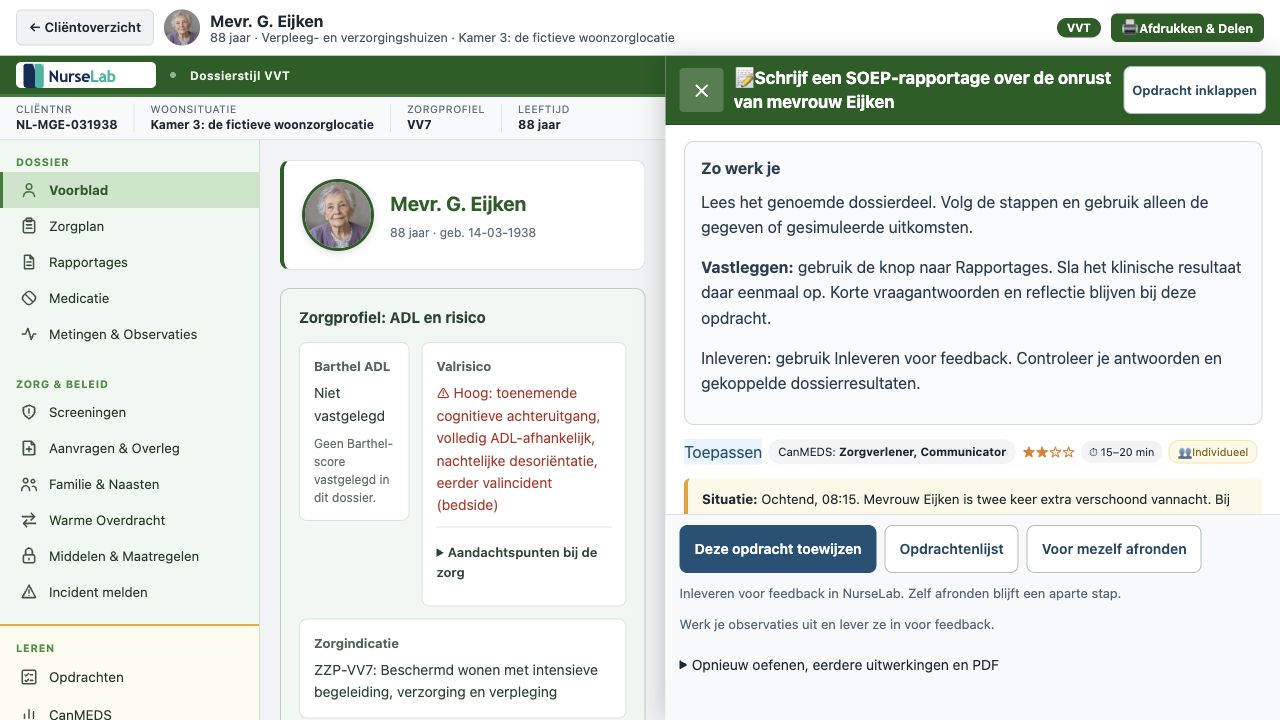1280x720 pixels.
Task: Click the Barthel ADL card
Action: (355, 432)
